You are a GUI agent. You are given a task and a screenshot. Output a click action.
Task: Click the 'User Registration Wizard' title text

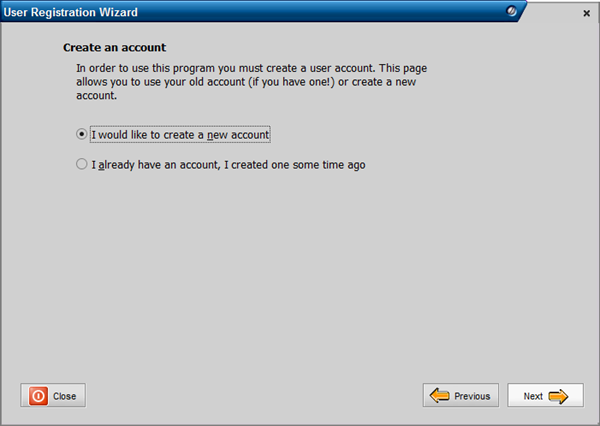tap(70, 12)
